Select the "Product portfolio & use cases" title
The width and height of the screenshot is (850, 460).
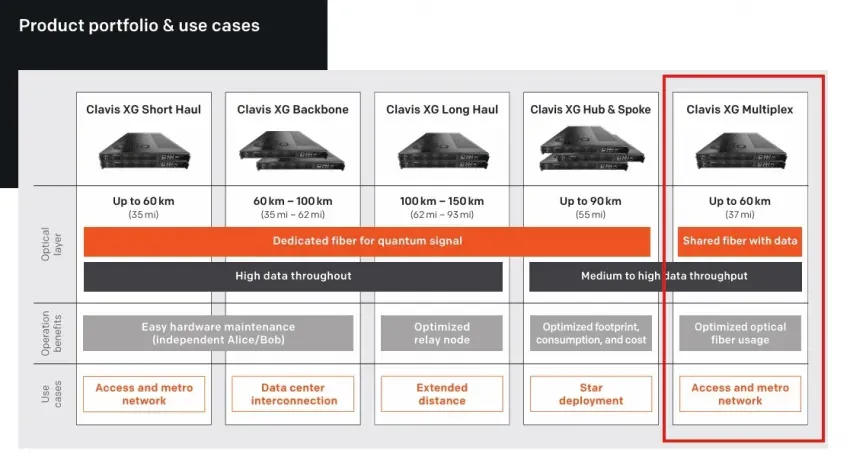[x=139, y=25]
